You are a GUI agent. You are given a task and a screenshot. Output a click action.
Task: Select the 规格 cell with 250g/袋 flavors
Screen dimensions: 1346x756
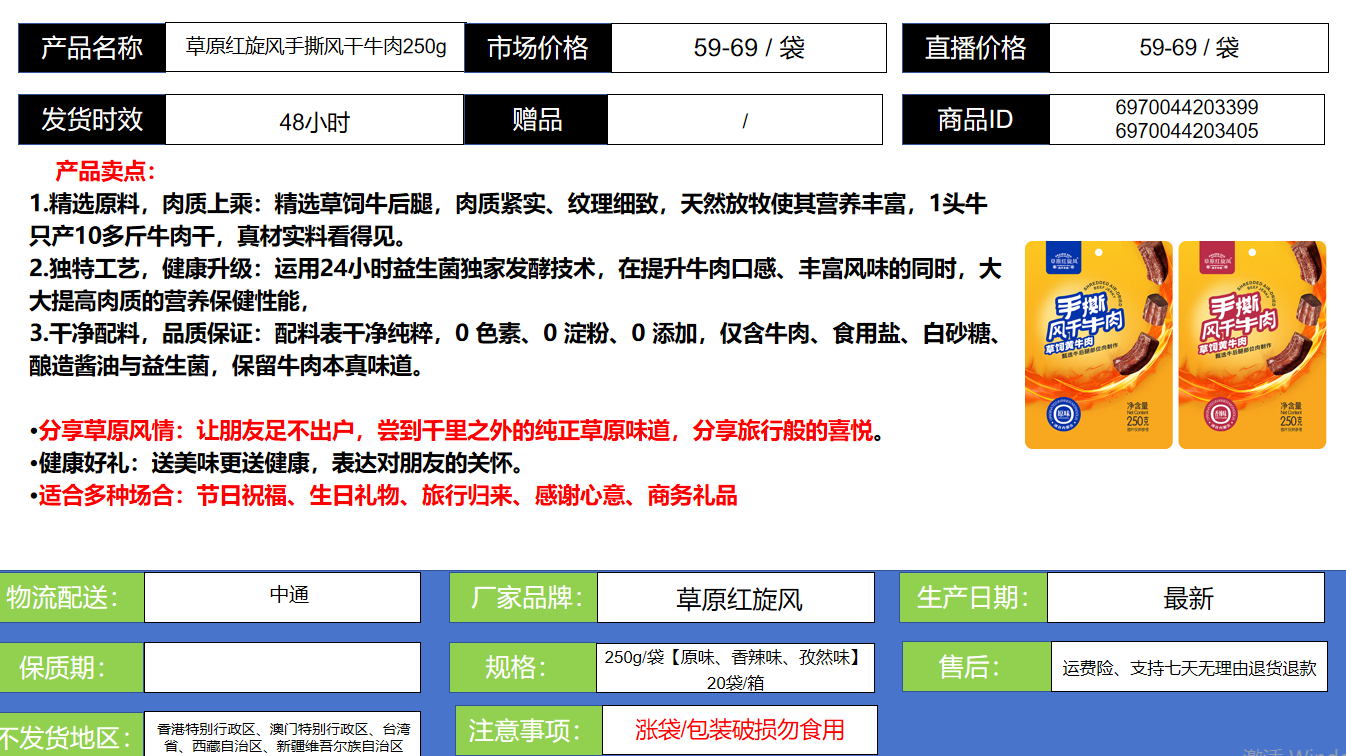(735, 668)
